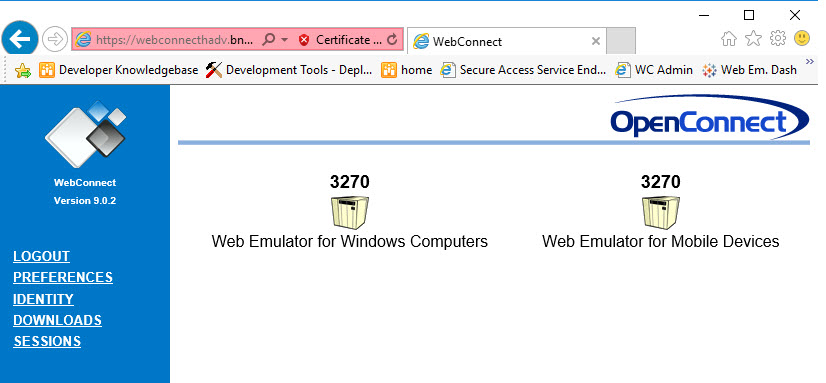Image resolution: width=826 pixels, height=383 pixels.
Task: Minimize the browser window
Action: (703, 15)
